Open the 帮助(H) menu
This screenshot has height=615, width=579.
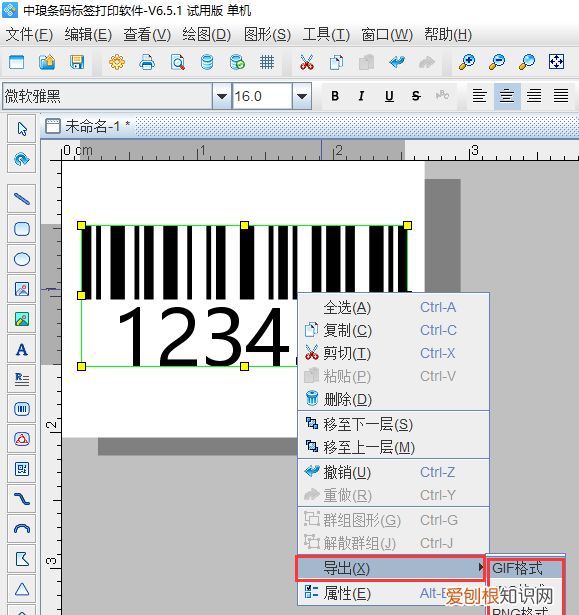[x=448, y=35]
